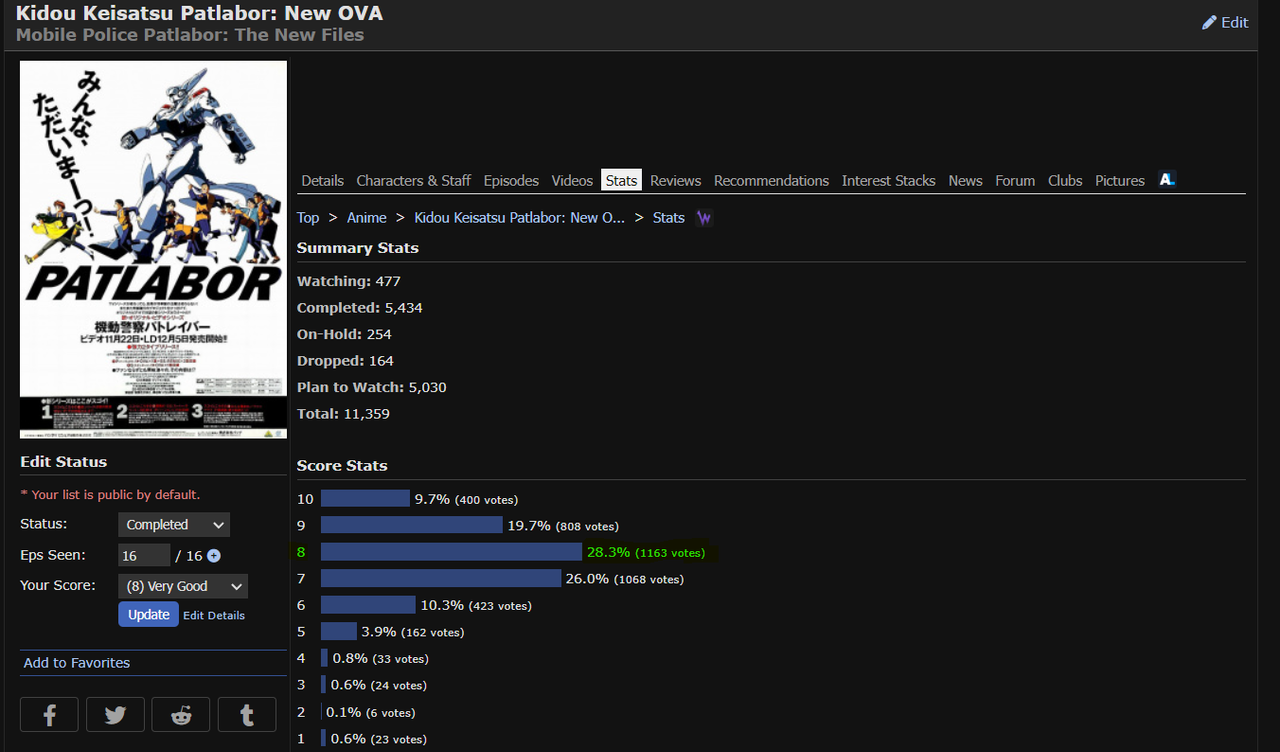Click the '(162 votes)' text
This screenshot has width=1280, height=752.
433,633
